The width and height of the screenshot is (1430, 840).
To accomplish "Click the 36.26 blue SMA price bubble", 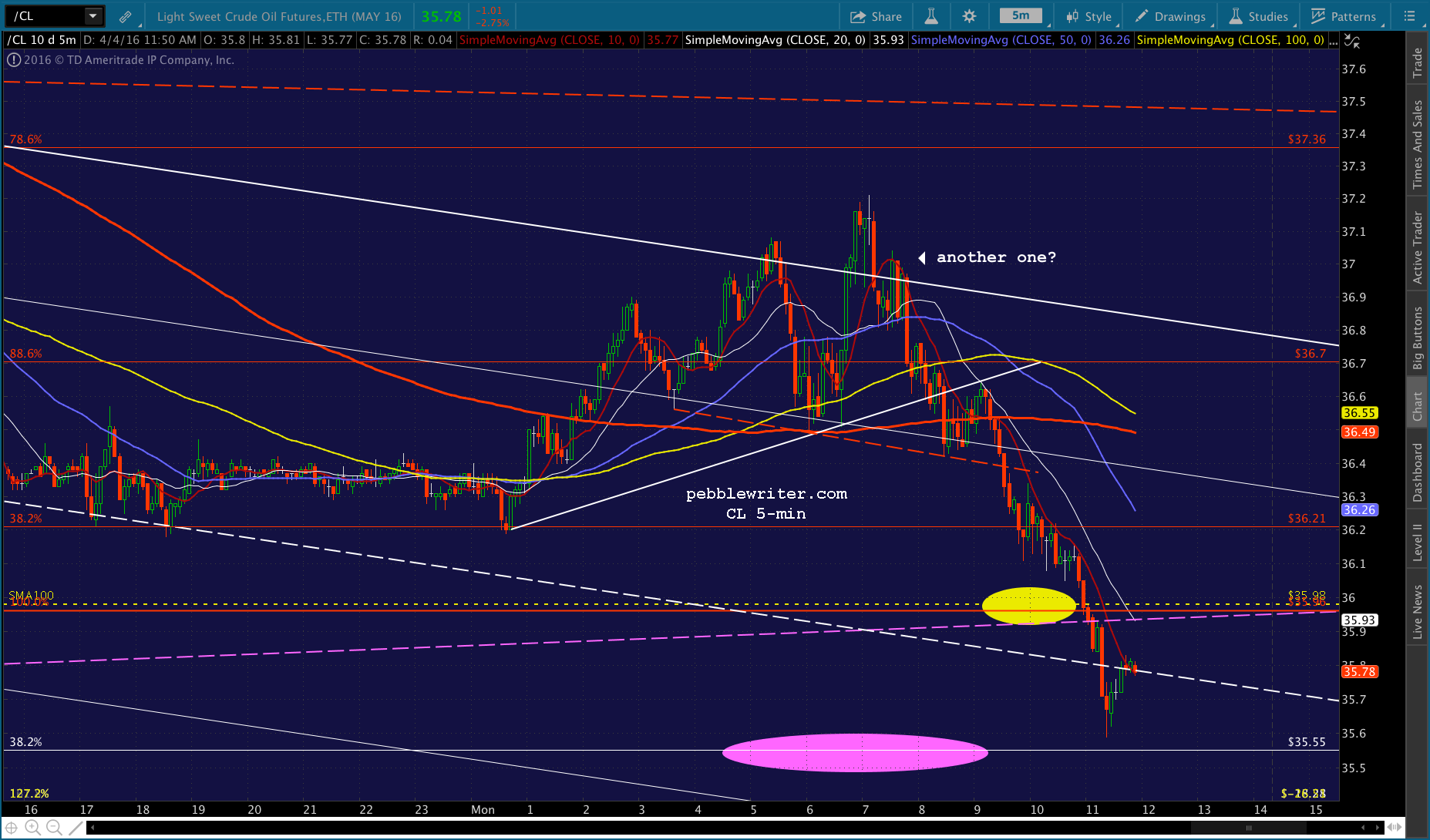I will click(1359, 510).
